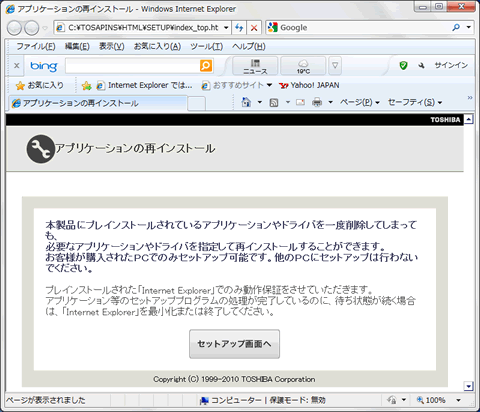Image resolution: width=480 pixels, height=412 pixels.
Task: Click the green security shield icon
Action: (x=403, y=65)
